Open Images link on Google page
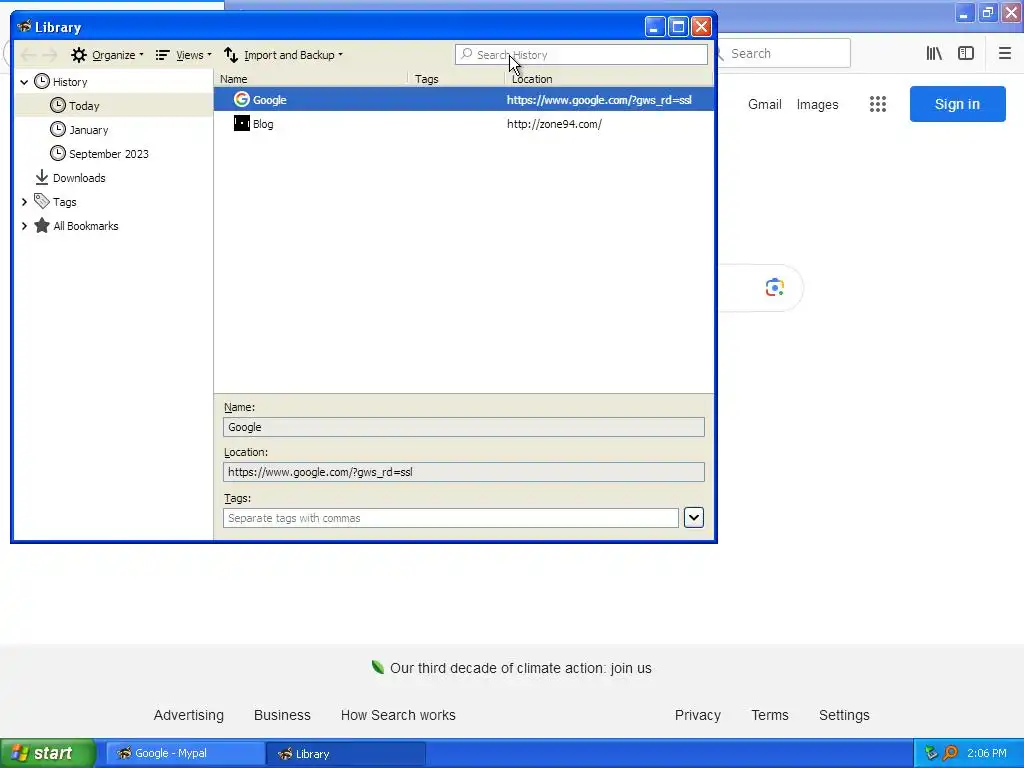The height and width of the screenshot is (768, 1024). 818,104
